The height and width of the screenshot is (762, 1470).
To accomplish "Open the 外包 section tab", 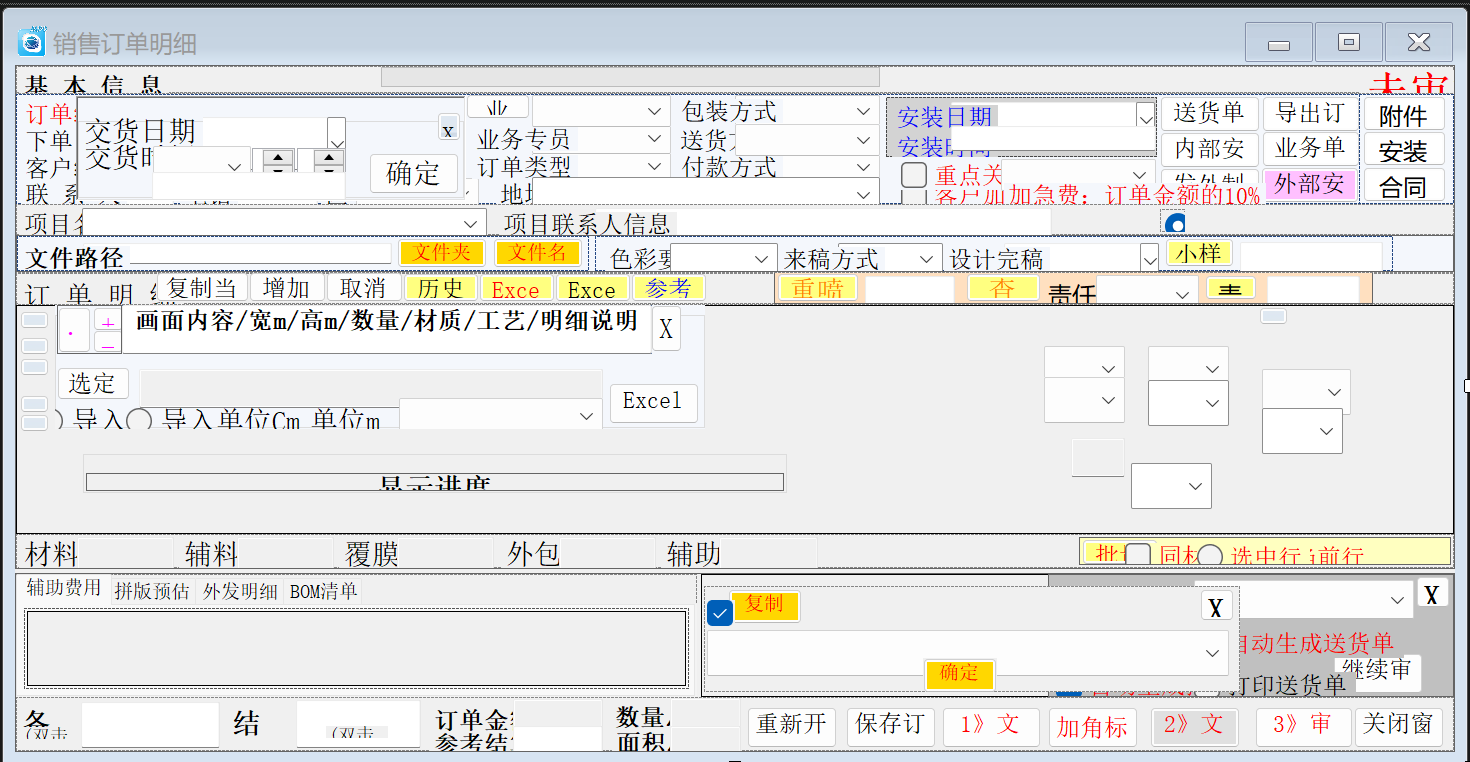I will [534, 553].
